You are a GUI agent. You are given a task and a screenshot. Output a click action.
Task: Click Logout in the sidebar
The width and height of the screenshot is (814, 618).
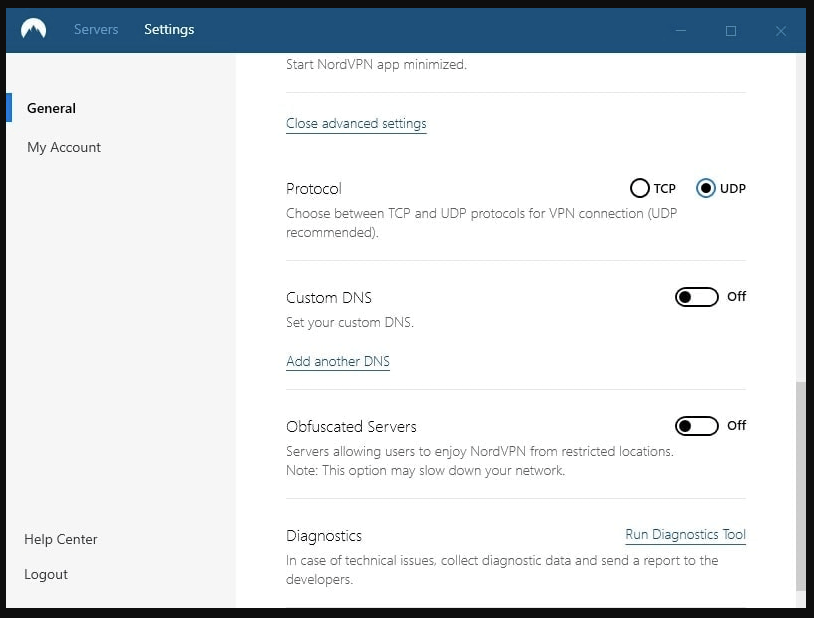(46, 574)
